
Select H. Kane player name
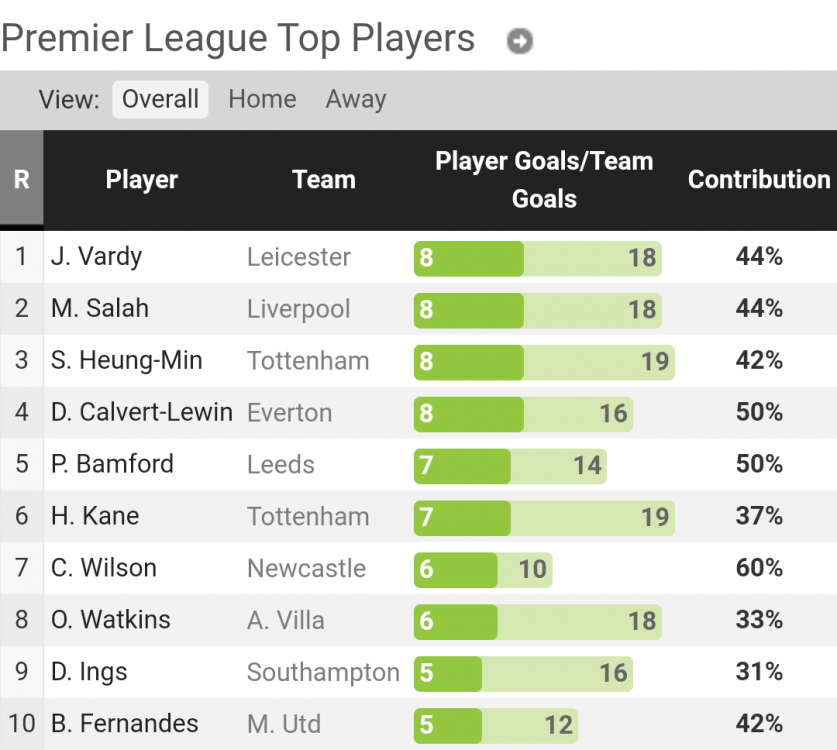pyautogui.click(x=95, y=517)
